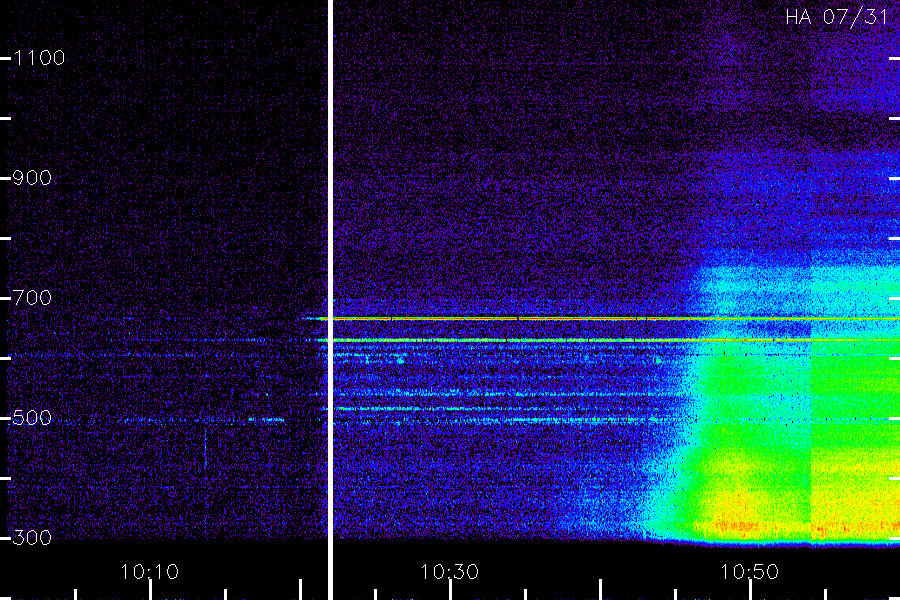This screenshot has height=600, width=900.
Task: Click the 900 frequency axis label
Action: [x=32, y=178]
